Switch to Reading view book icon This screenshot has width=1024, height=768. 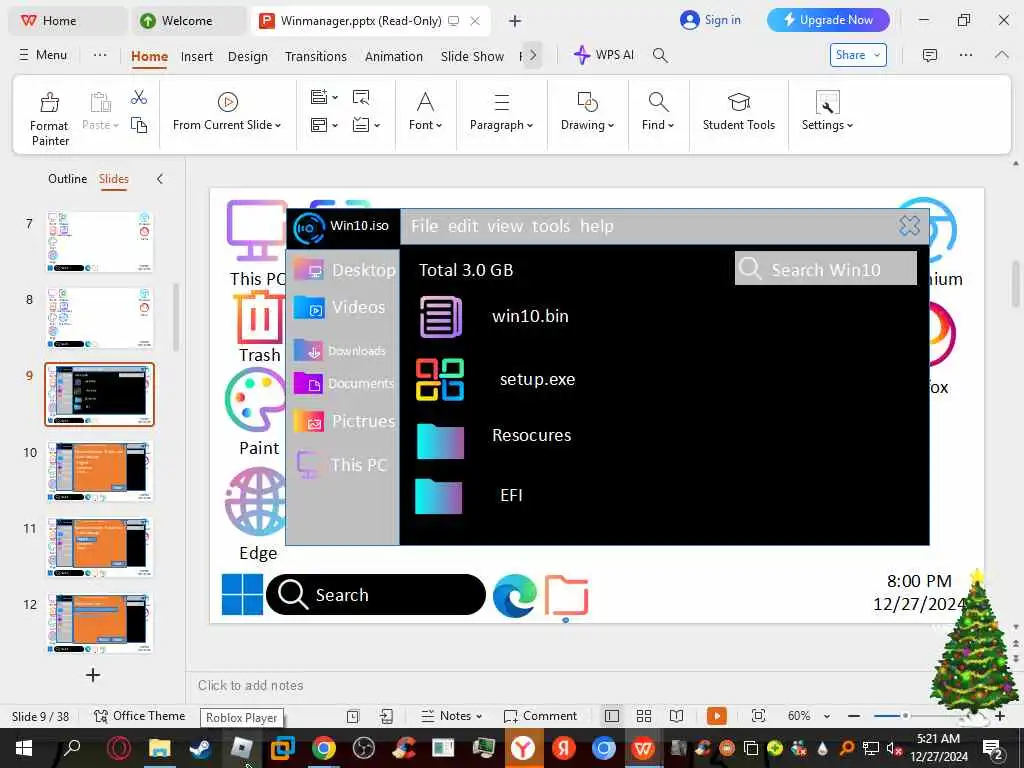point(677,716)
